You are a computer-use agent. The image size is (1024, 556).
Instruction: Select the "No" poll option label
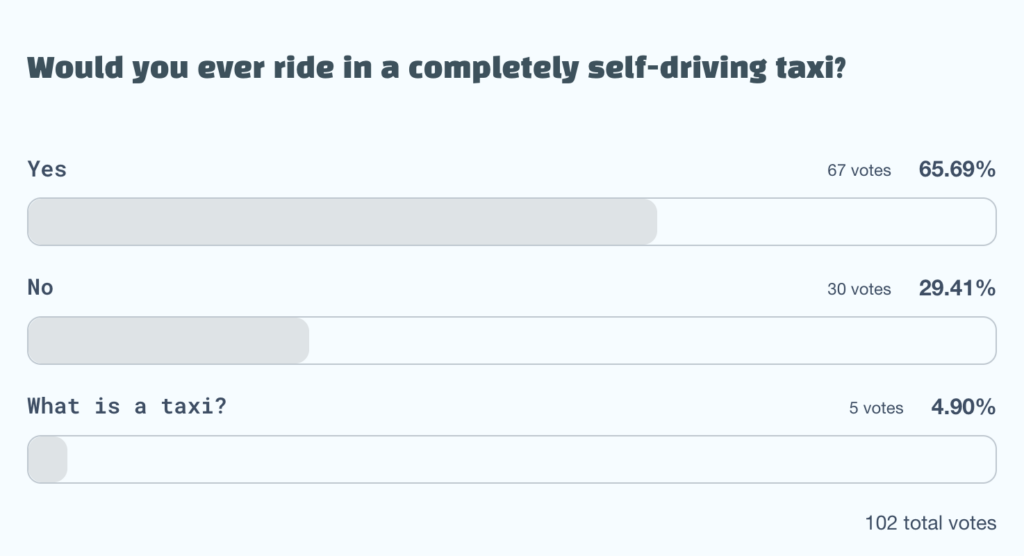[40, 288]
